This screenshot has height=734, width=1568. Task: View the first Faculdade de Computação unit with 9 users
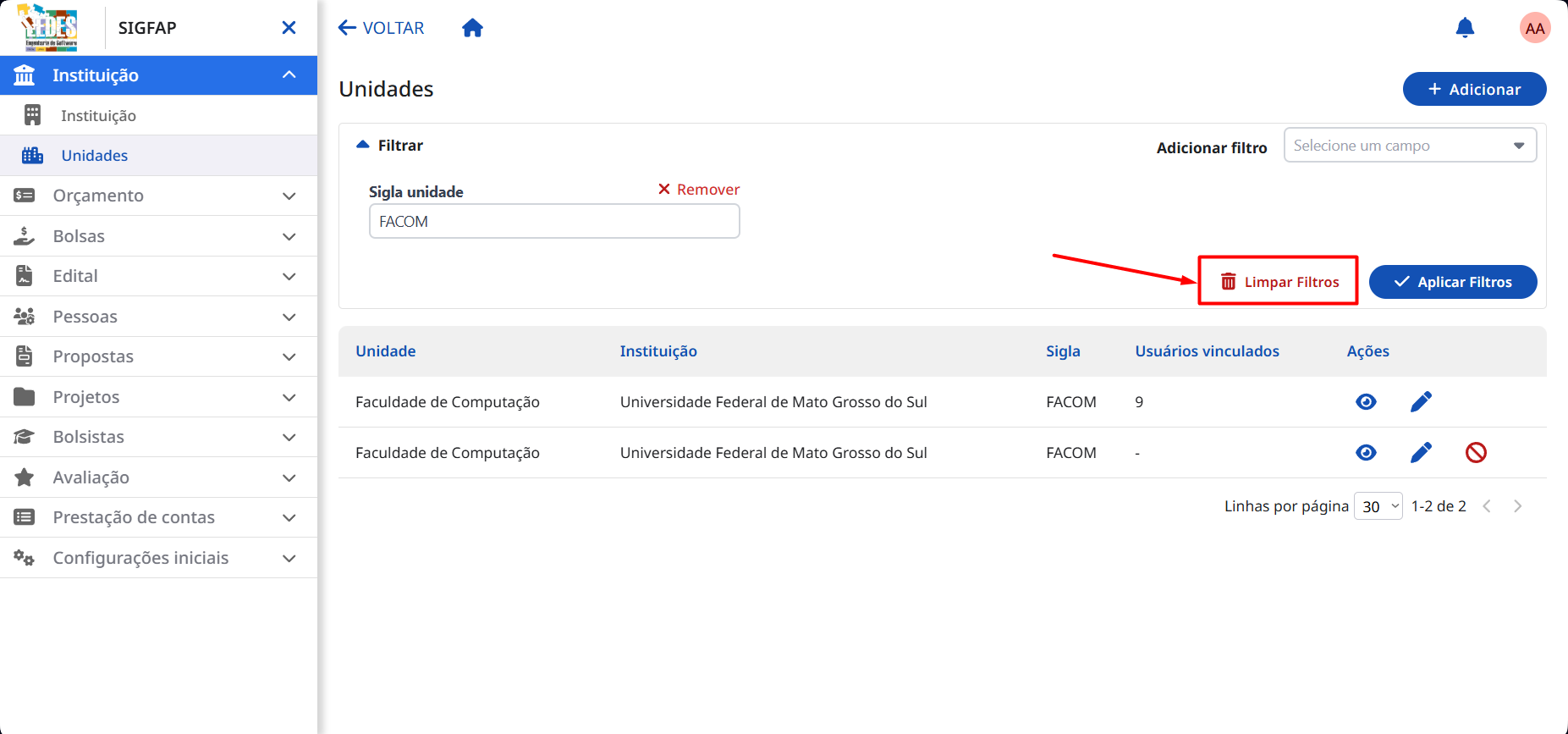click(1366, 401)
